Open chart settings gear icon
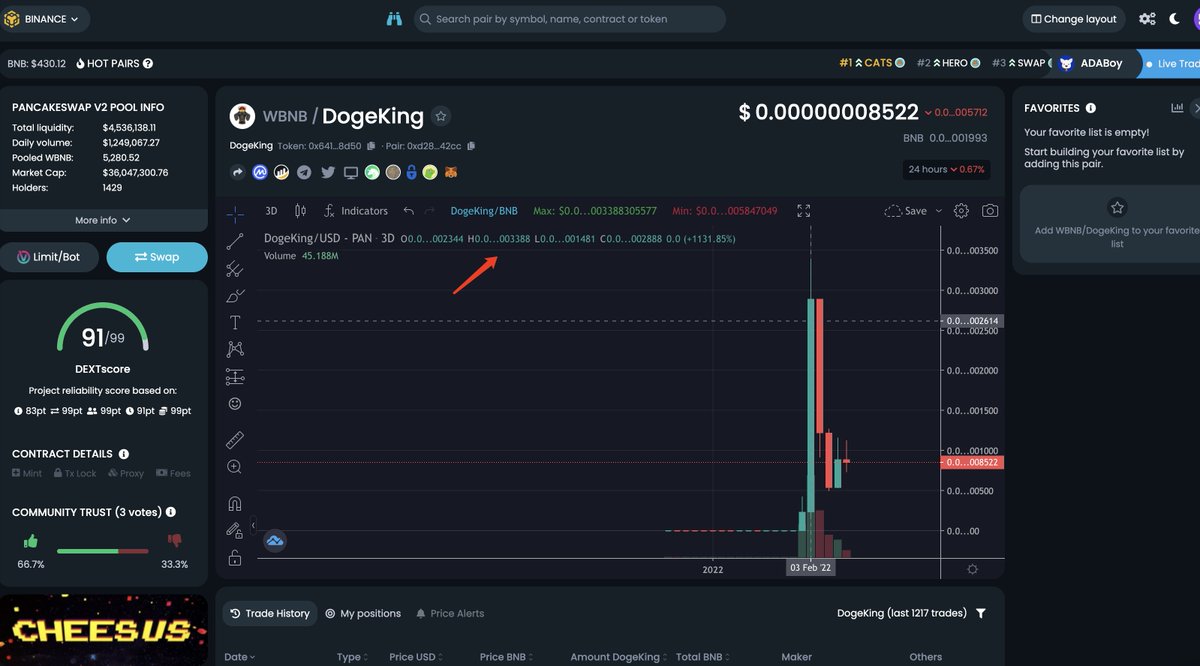 [961, 211]
